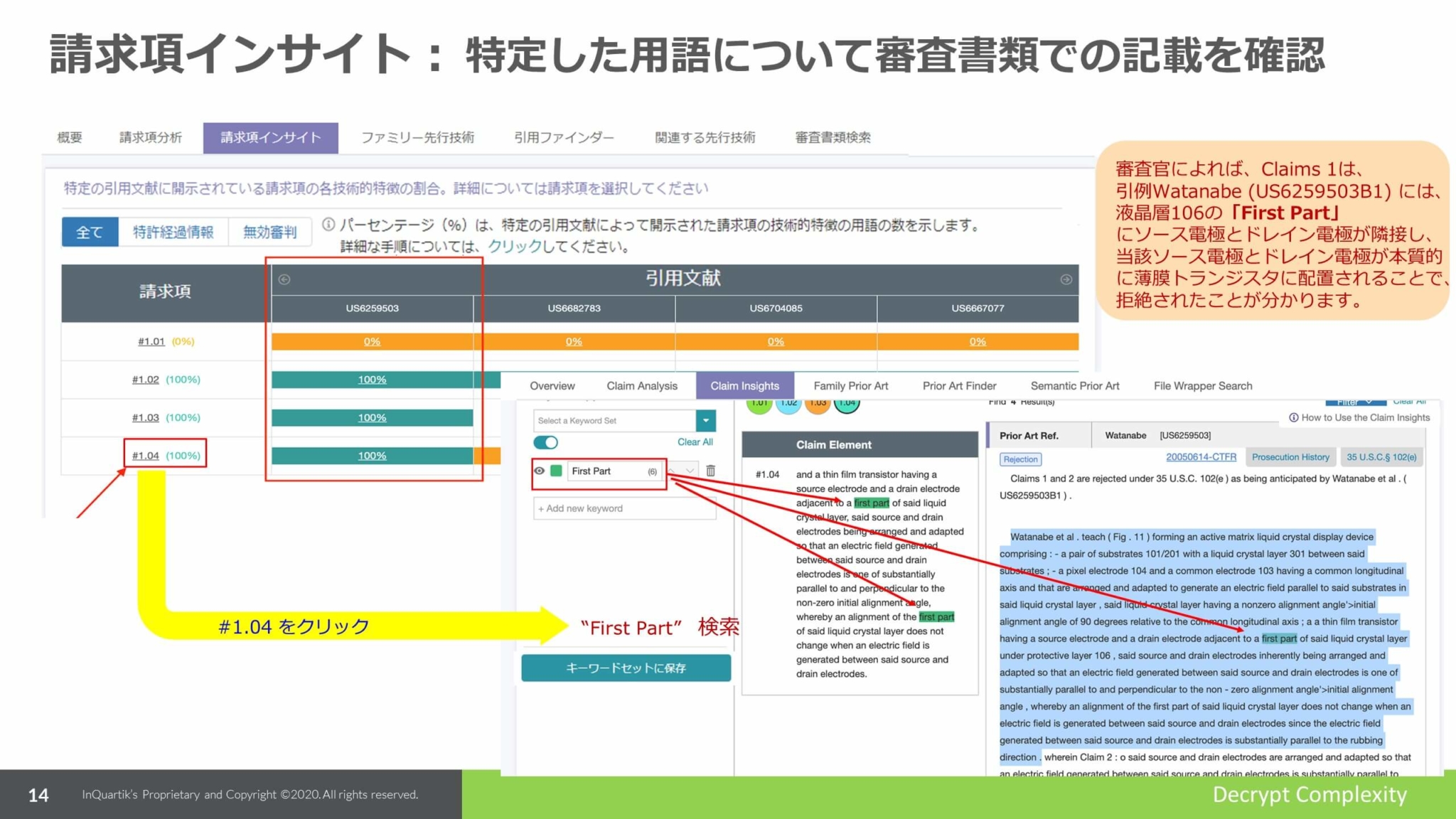Open claim element #1.04
This screenshot has width=1456, height=819.
pos(146,456)
